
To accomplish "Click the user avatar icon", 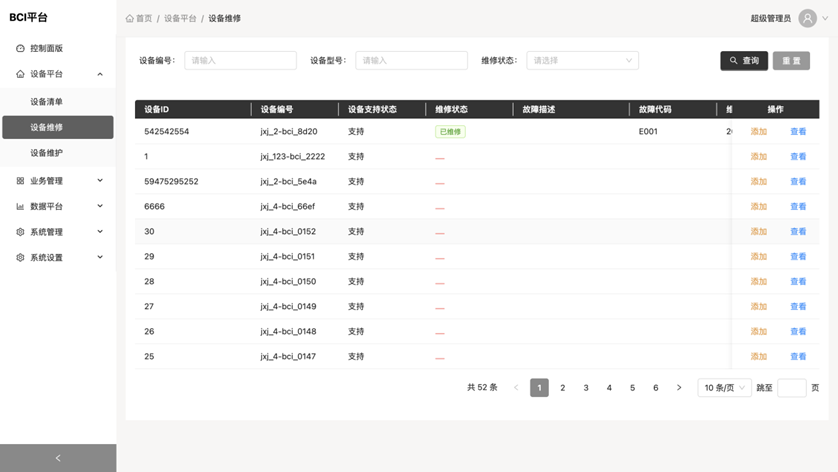I will [808, 19].
